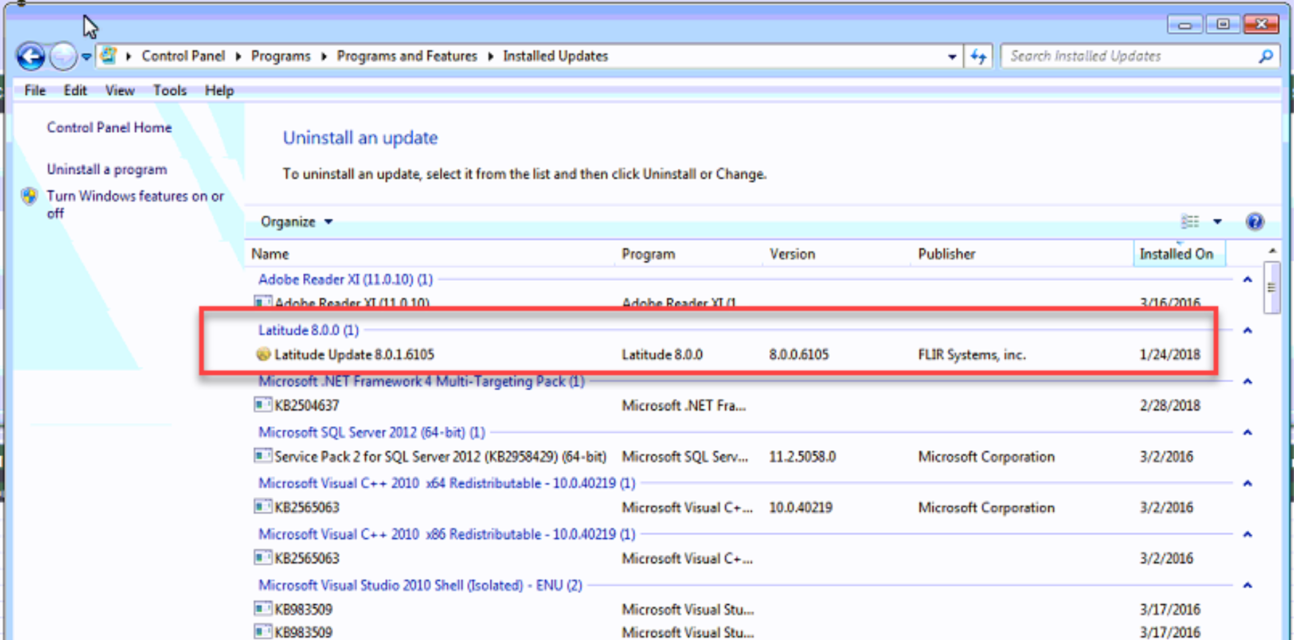1294x640 pixels.
Task: Click the shield icon for Windows features
Action: tap(30, 197)
